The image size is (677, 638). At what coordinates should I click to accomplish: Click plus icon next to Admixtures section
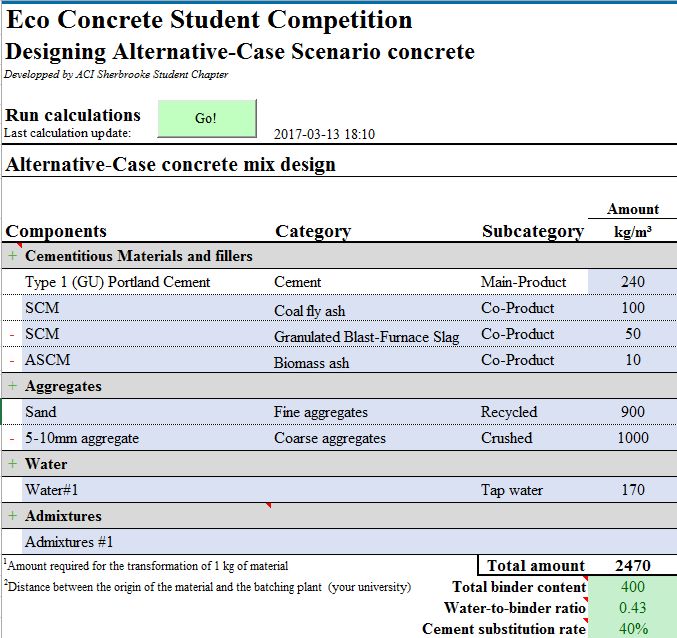[13, 515]
